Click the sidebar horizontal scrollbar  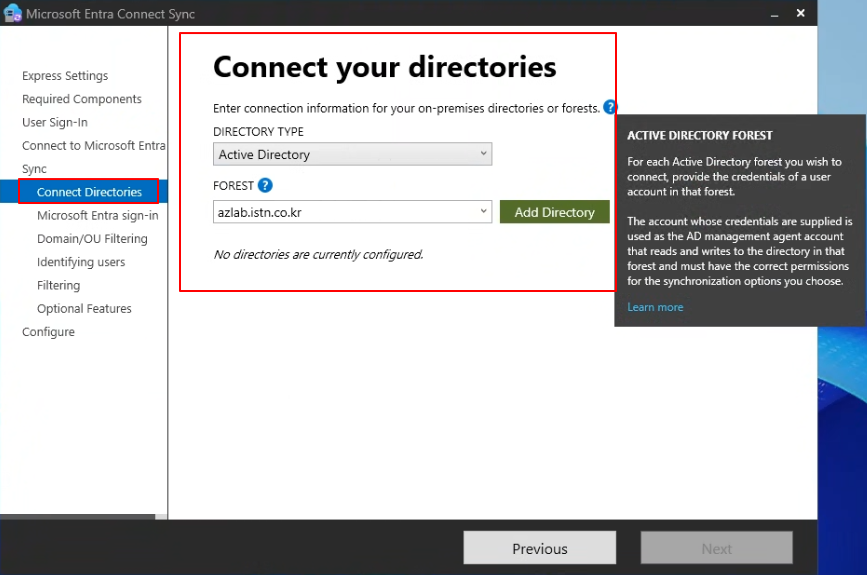click(77, 516)
